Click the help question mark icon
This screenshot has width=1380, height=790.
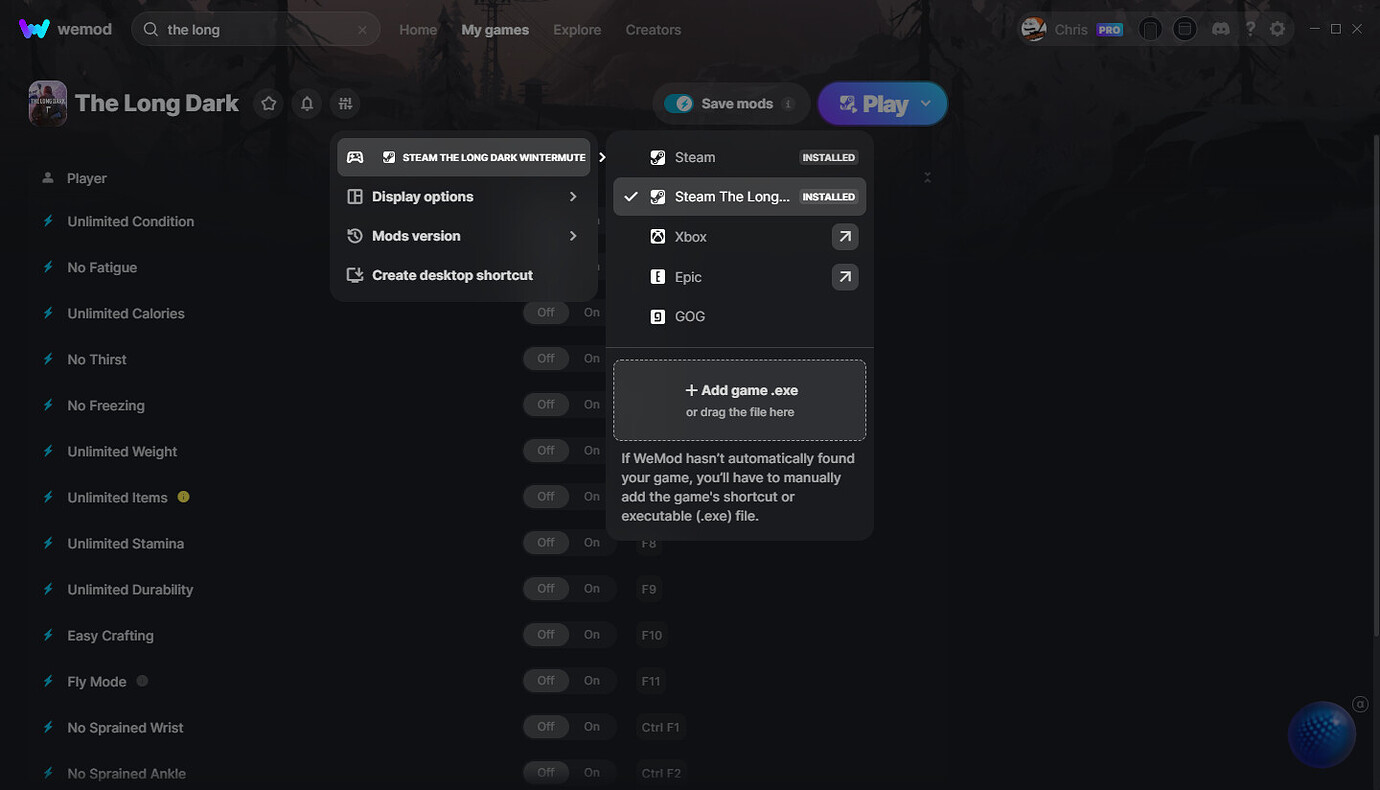click(1250, 29)
